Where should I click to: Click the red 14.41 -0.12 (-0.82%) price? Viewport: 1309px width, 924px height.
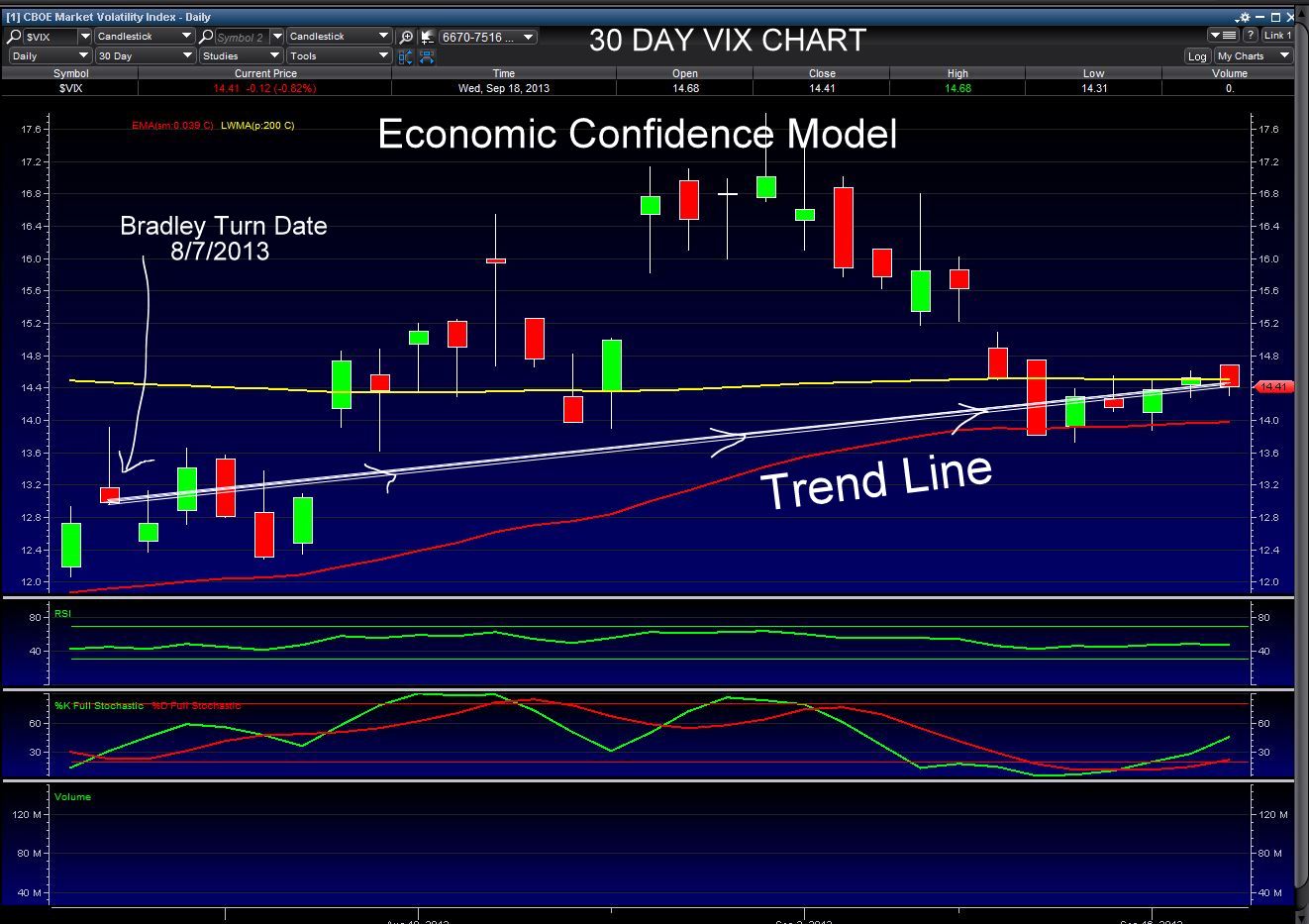(x=265, y=88)
